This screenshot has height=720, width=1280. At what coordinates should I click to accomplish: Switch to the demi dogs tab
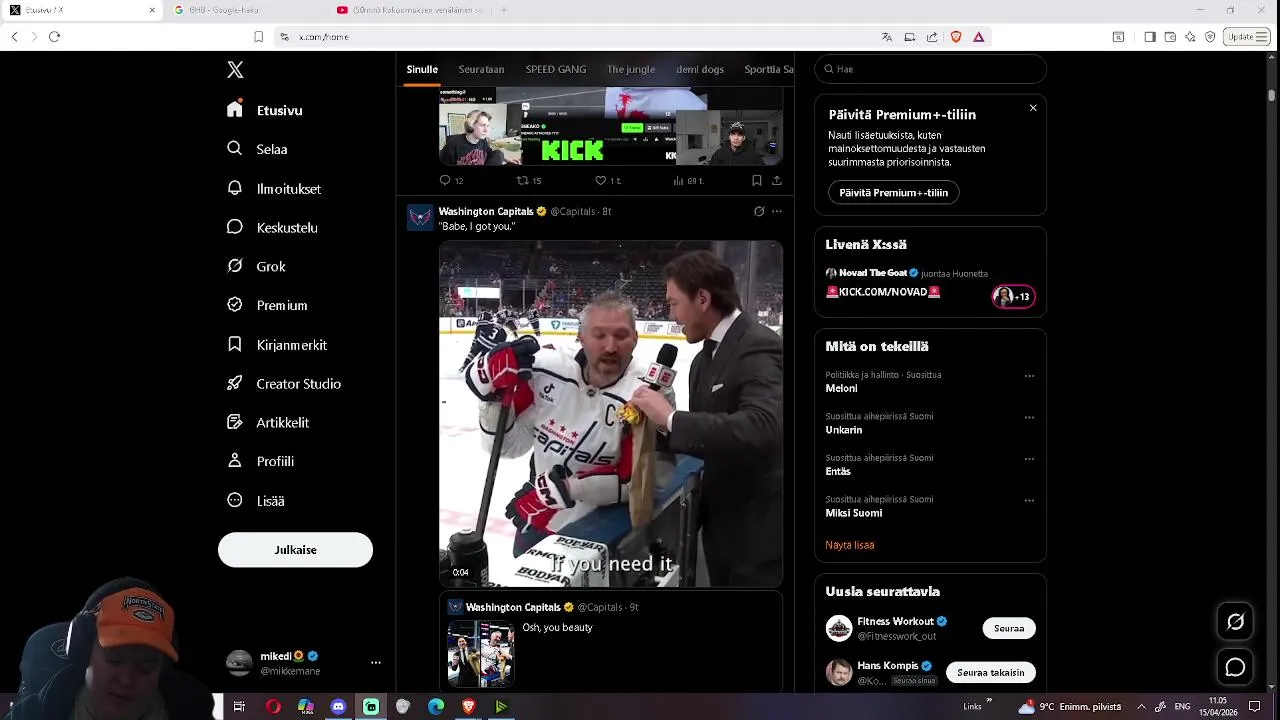tap(700, 69)
